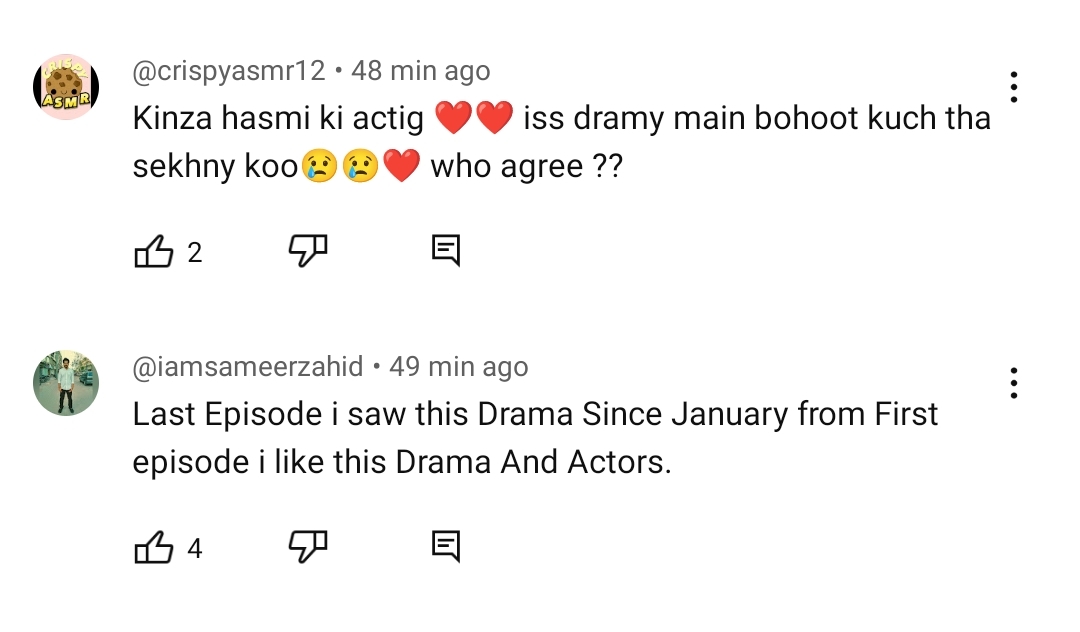Open more options for @iamsameerzahid comment
This screenshot has width=1080, height=632.
1014,383
